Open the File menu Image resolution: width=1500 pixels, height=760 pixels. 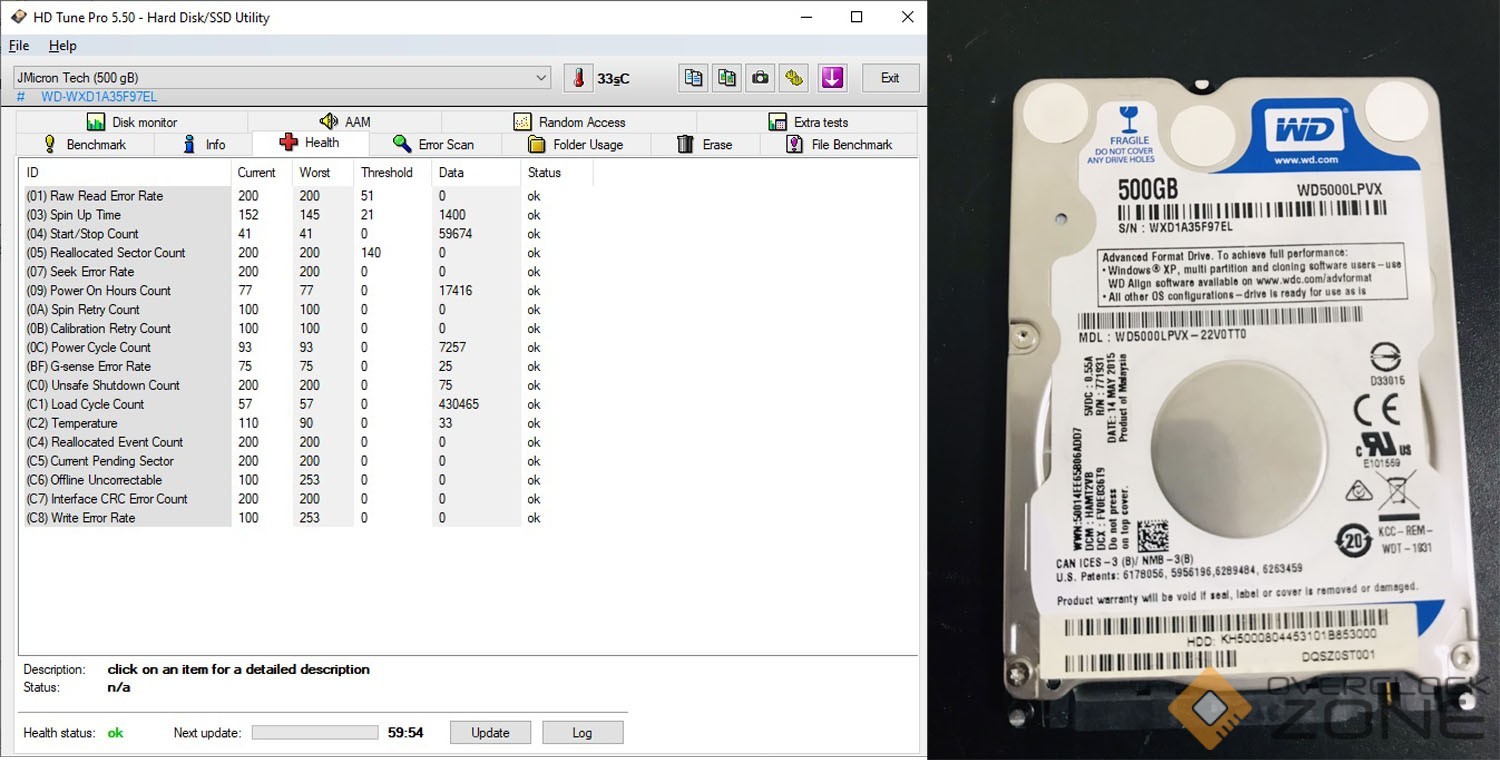19,46
